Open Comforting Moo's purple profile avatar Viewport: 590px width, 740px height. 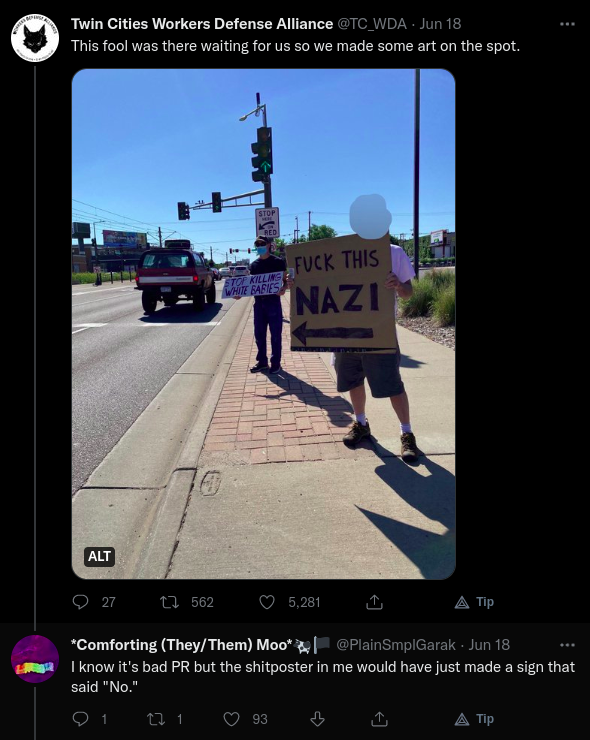tap(35, 659)
